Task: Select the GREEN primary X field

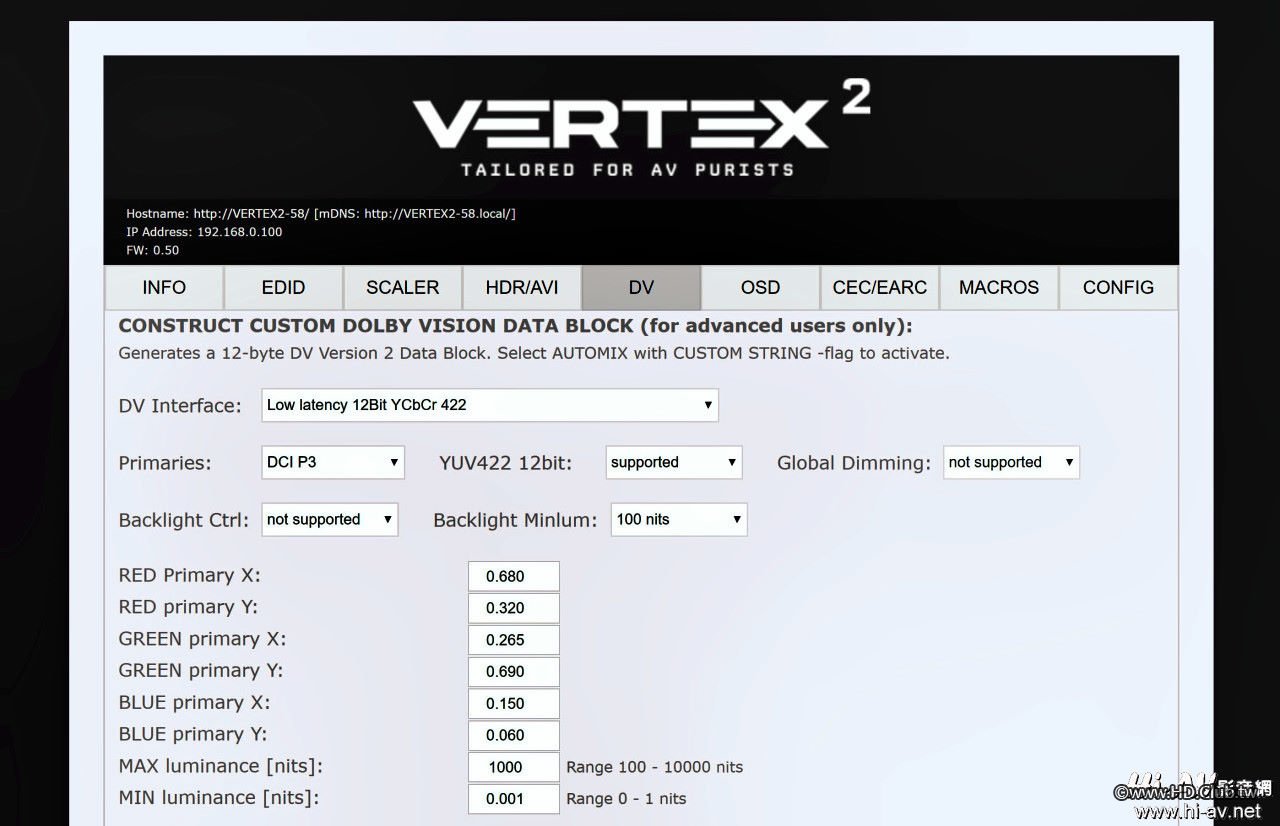Action: pyautogui.click(x=514, y=640)
